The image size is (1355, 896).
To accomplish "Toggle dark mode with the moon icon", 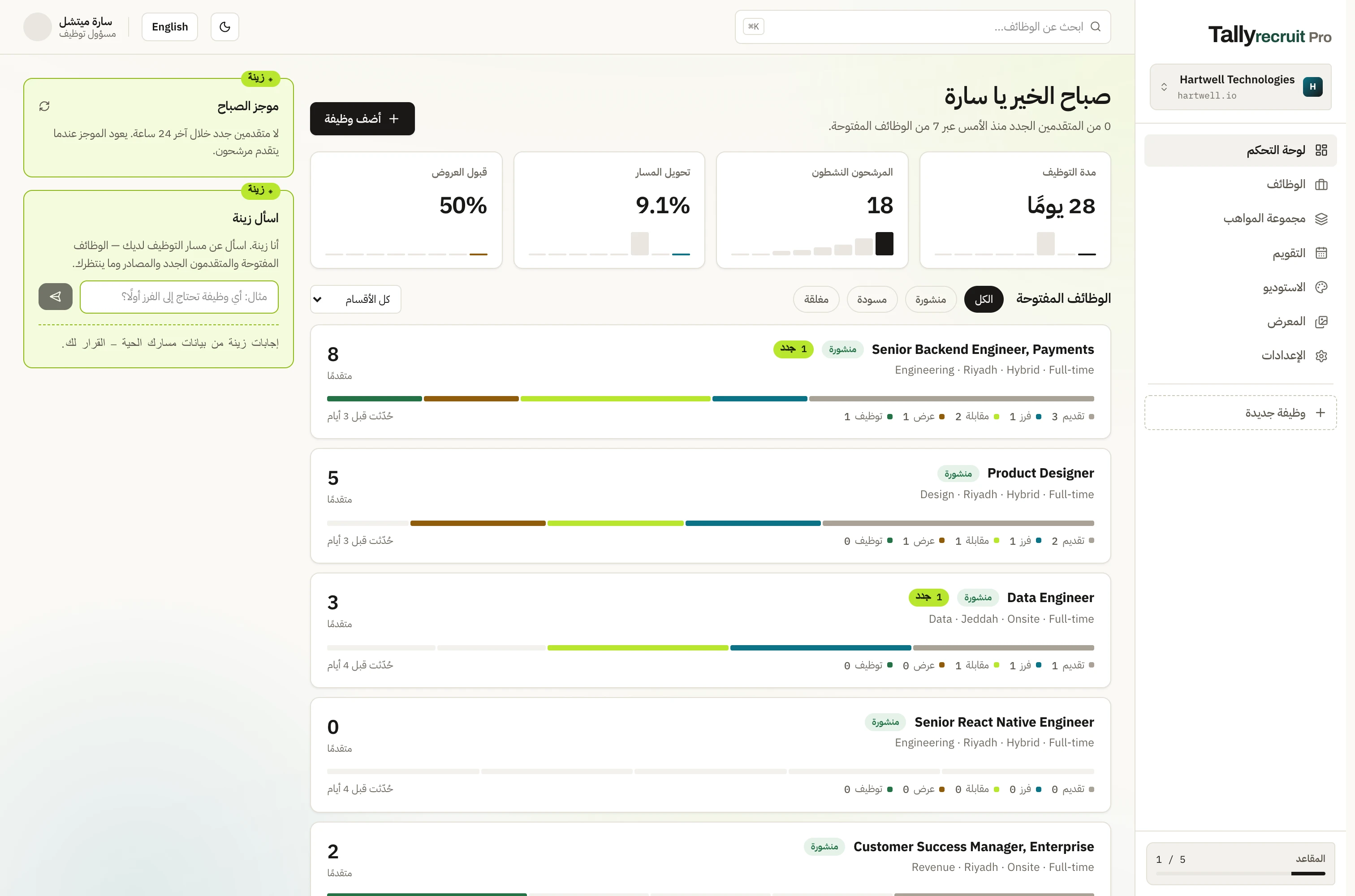I will coord(224,27).
